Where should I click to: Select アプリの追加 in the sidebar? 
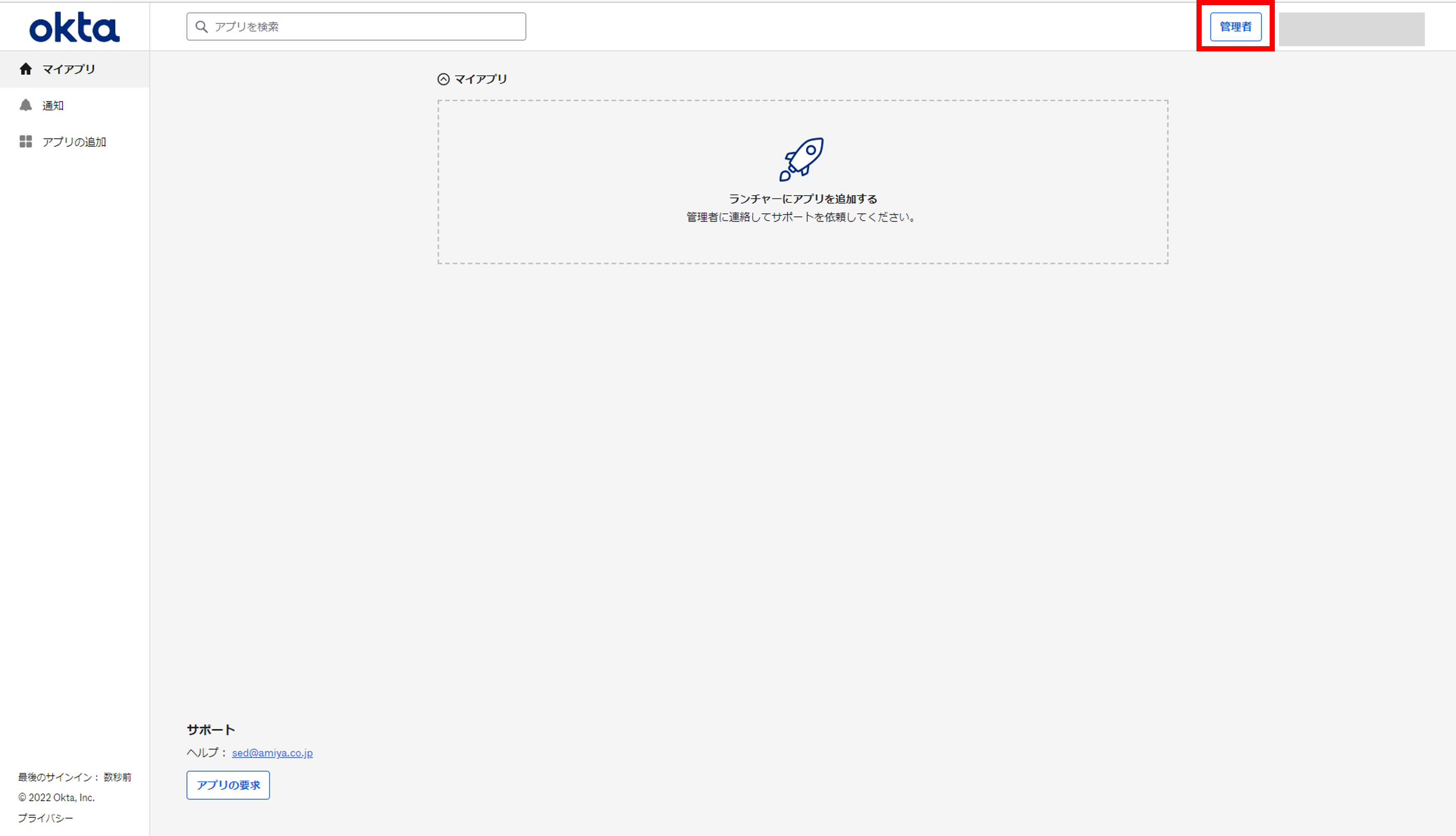coord(75,141)
